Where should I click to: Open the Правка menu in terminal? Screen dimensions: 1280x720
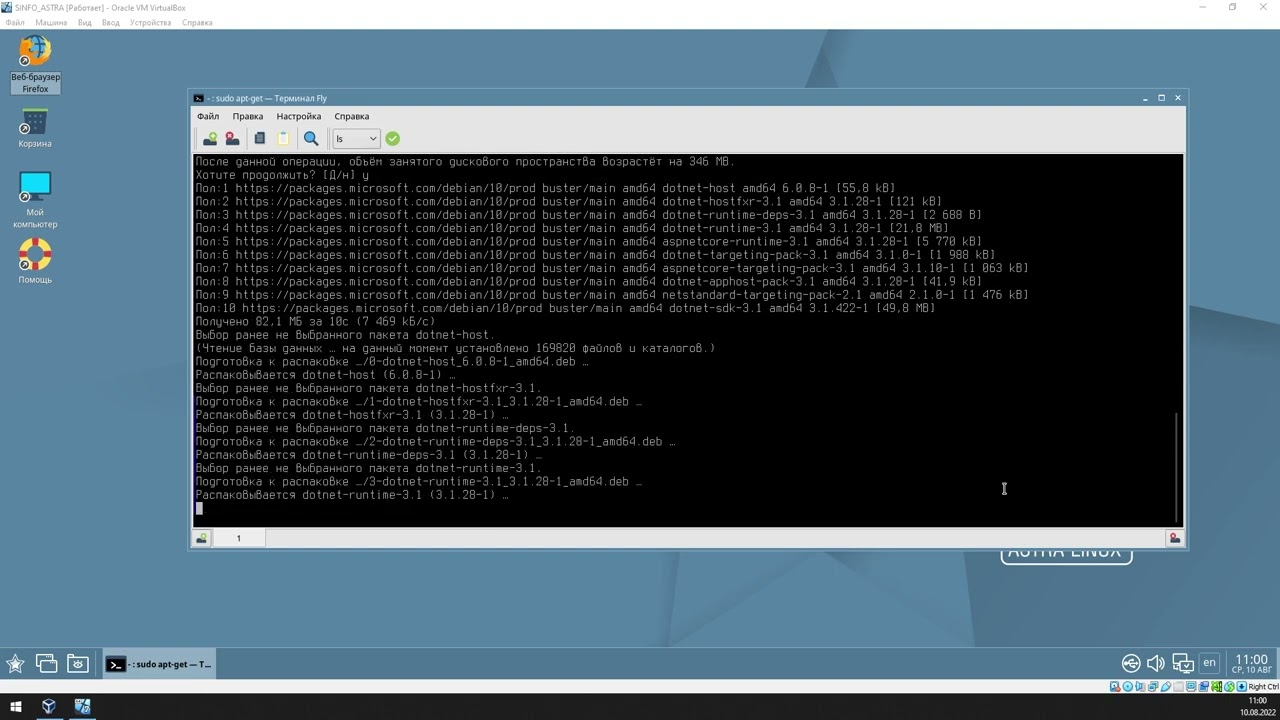click(x=248, y=116)
